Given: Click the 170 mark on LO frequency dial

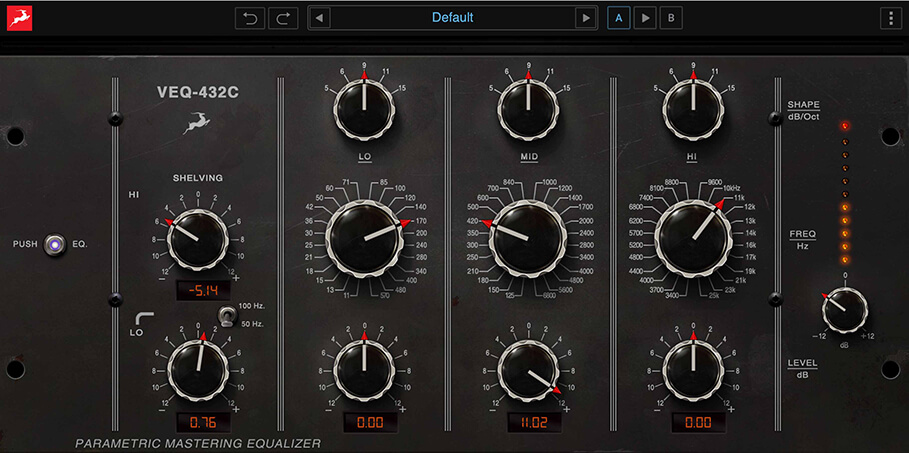Looking at the screenshot, I should [419, 220].
